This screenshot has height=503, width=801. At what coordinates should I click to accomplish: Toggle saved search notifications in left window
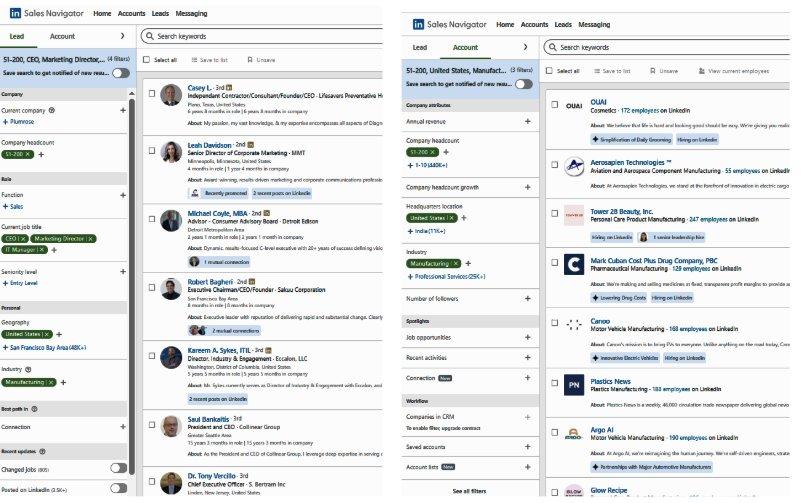pos(121,73)
